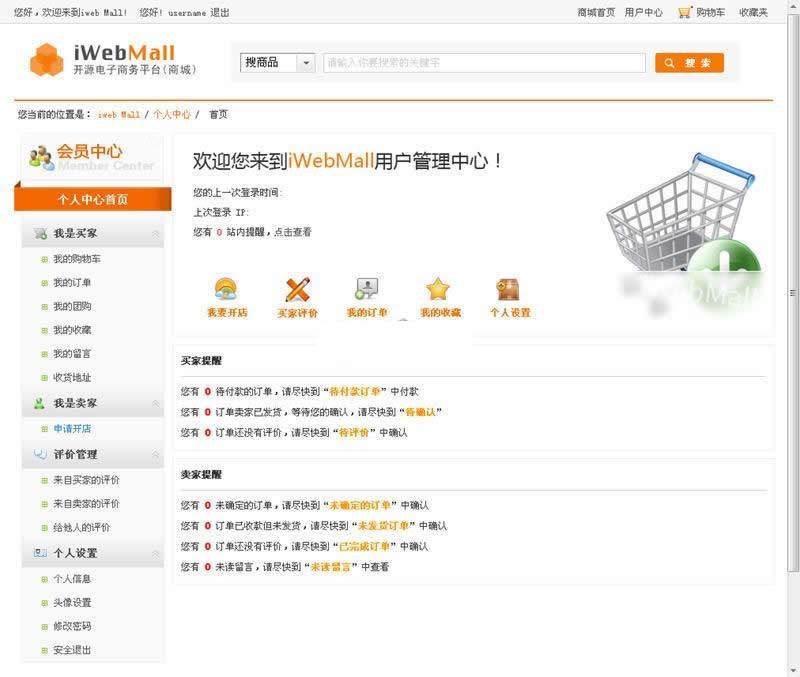Click the 我是卖家 section person icon

(x=39, y=403)
